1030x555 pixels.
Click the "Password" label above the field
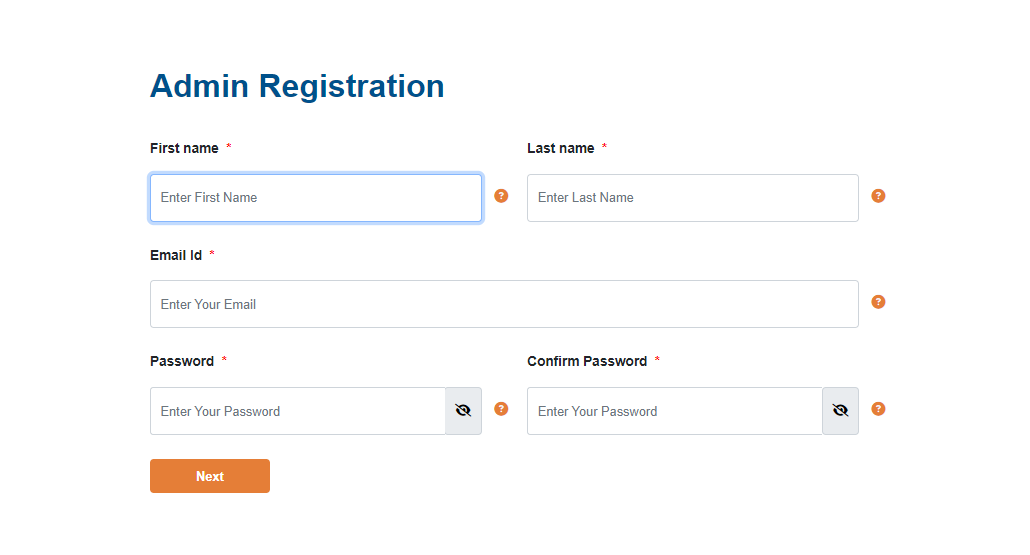[x=182, y=361]
